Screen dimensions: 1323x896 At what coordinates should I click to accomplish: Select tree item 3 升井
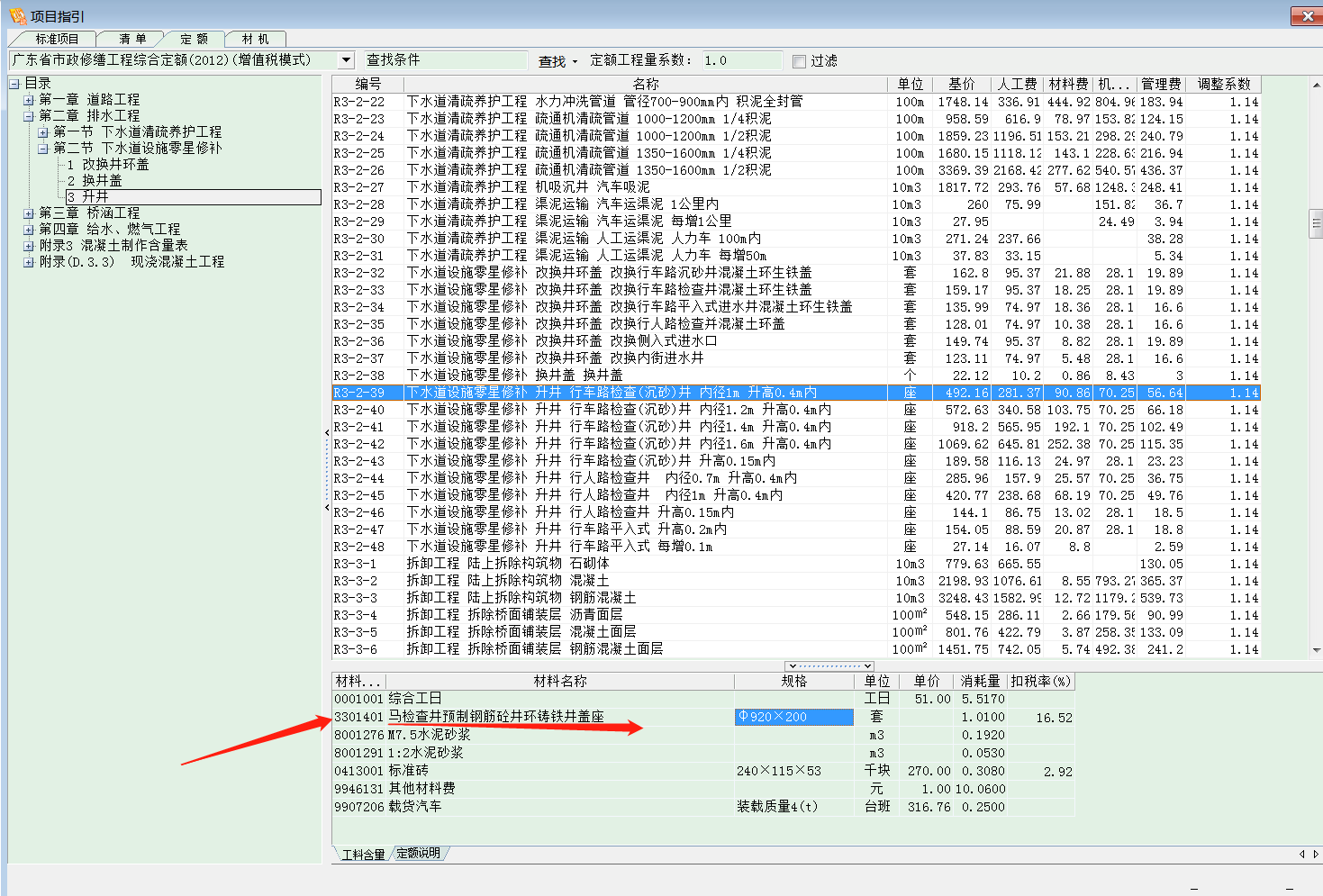[x=193, y=196]
